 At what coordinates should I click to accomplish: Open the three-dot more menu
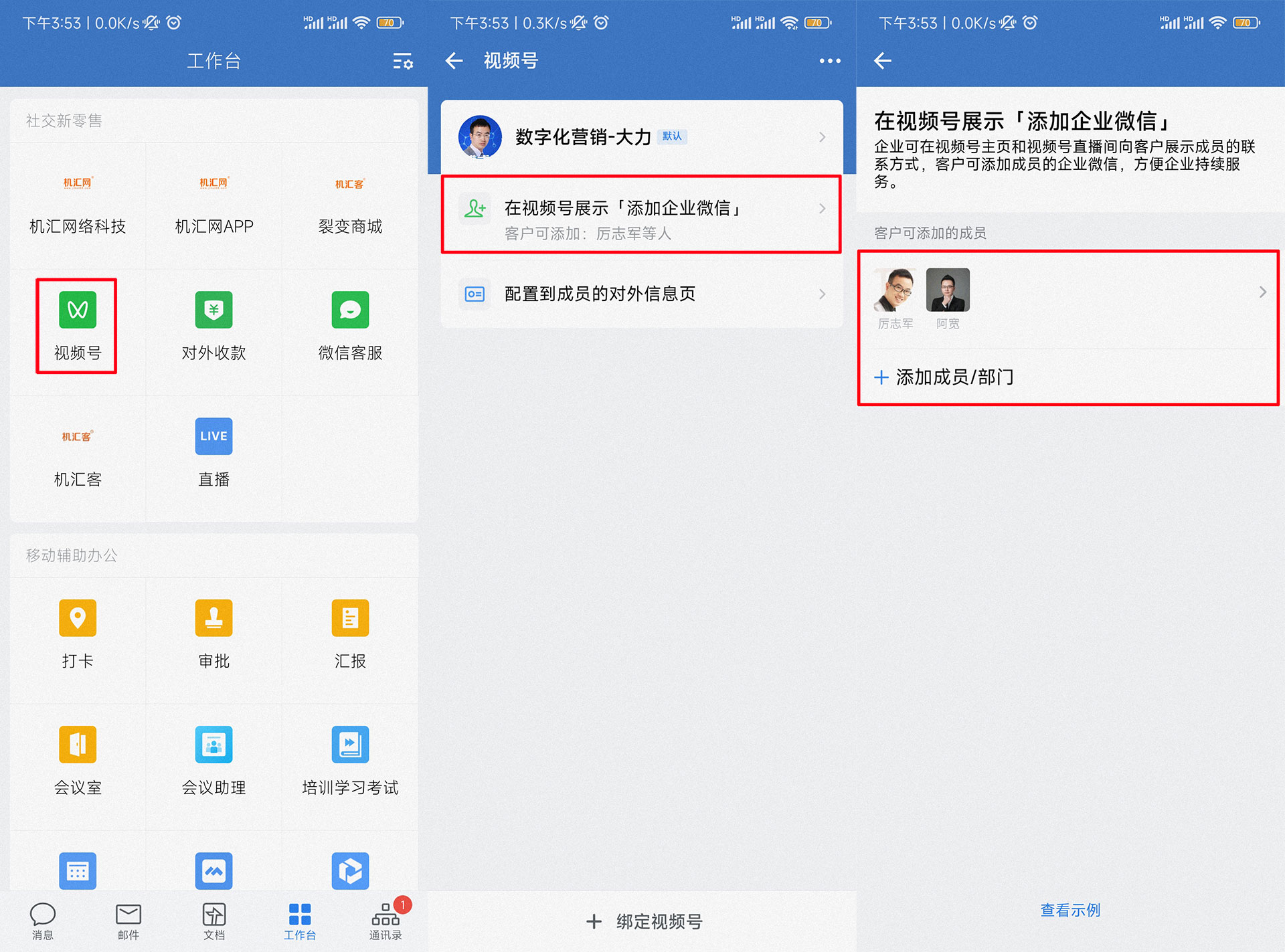[x=830, y=61]
